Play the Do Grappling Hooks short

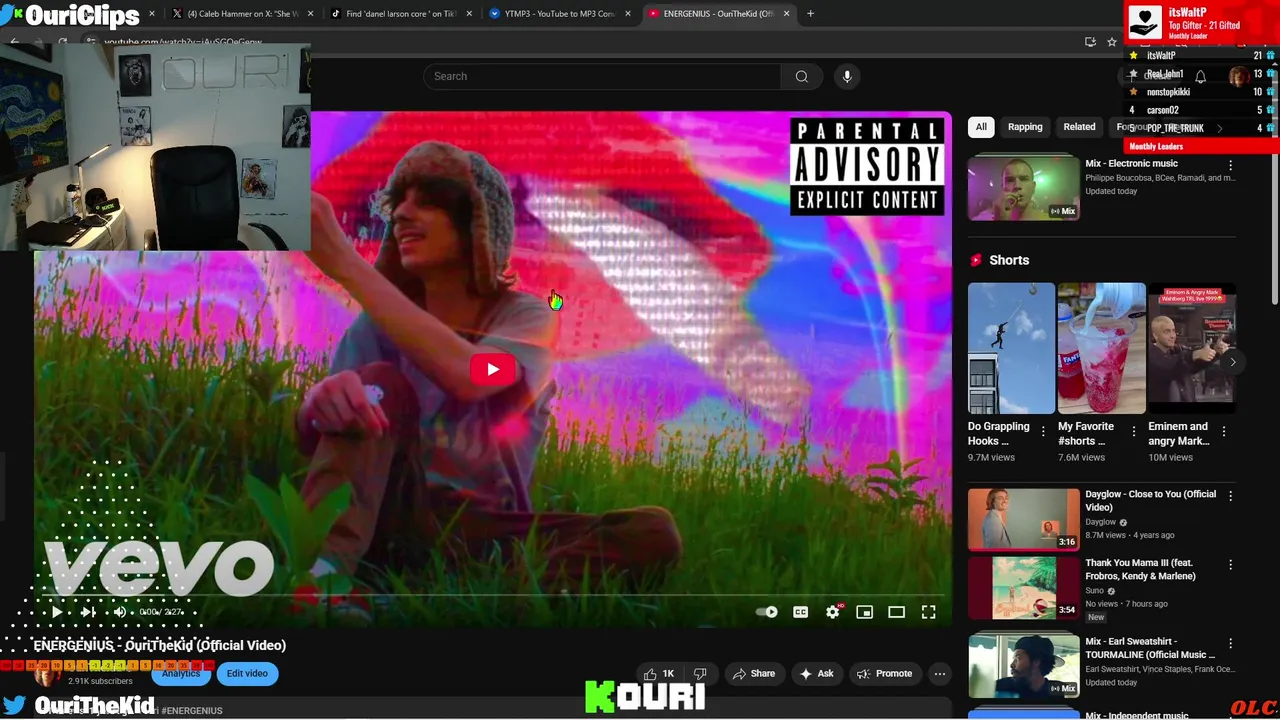(1011, 348)
